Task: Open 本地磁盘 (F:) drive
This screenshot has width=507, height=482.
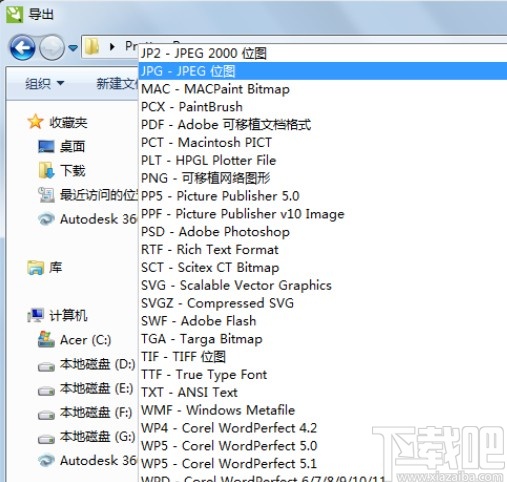Action: click(x=96, y=413)
